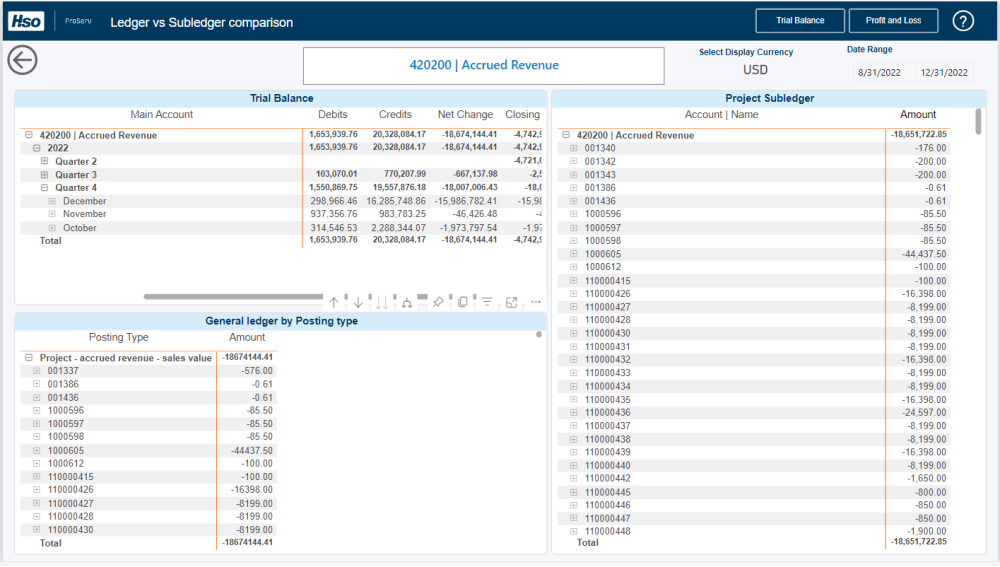Open focus mode for the visual
This screenshot has height=567, width=1000.
[x=512, y=302]
